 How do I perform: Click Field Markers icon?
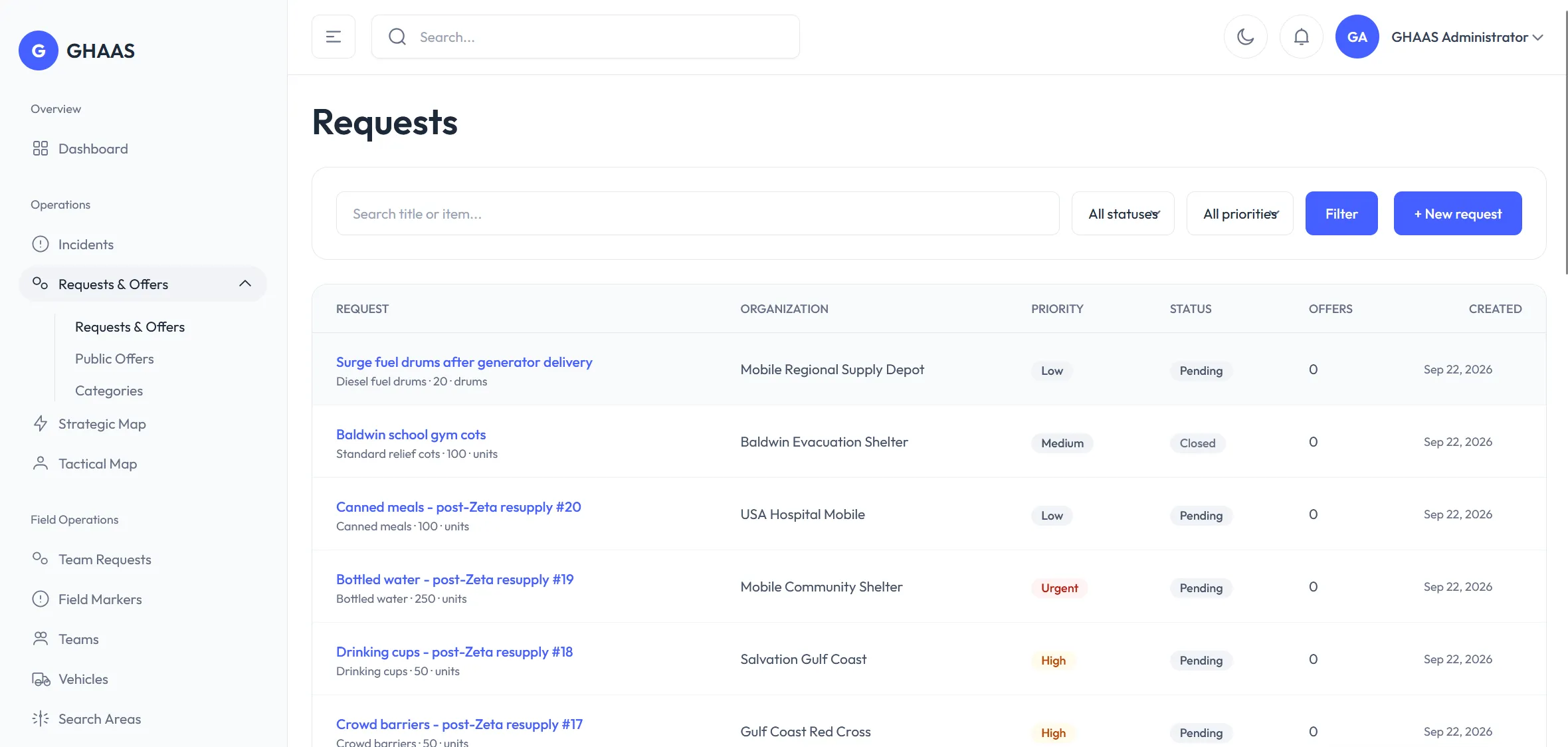pyautogui.click(x=41, y=599)
